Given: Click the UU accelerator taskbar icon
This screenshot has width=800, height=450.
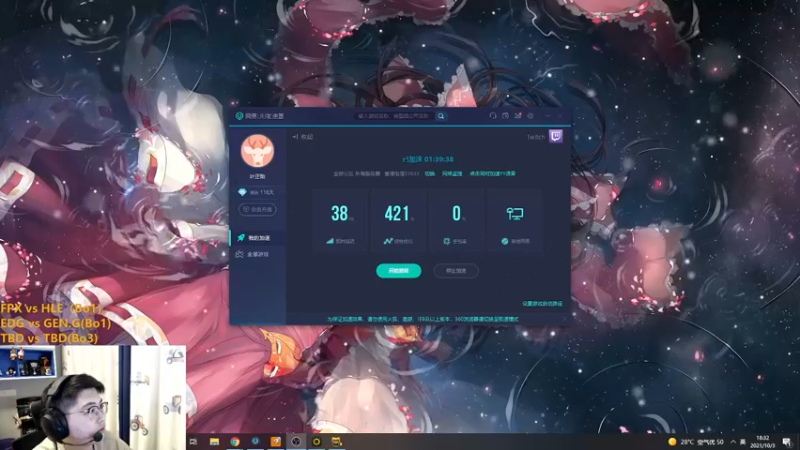Looking at the screenshot, I should 255,442.
